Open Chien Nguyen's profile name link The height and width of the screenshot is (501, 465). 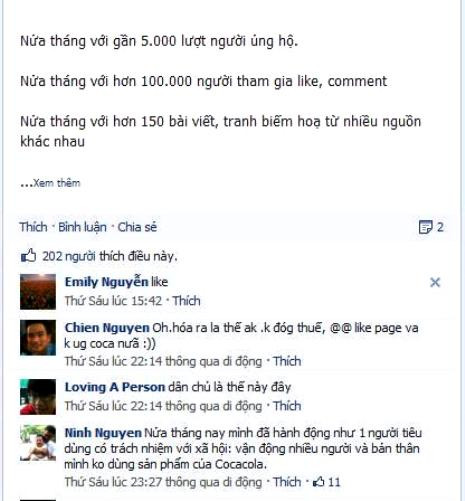pos(107,328)
